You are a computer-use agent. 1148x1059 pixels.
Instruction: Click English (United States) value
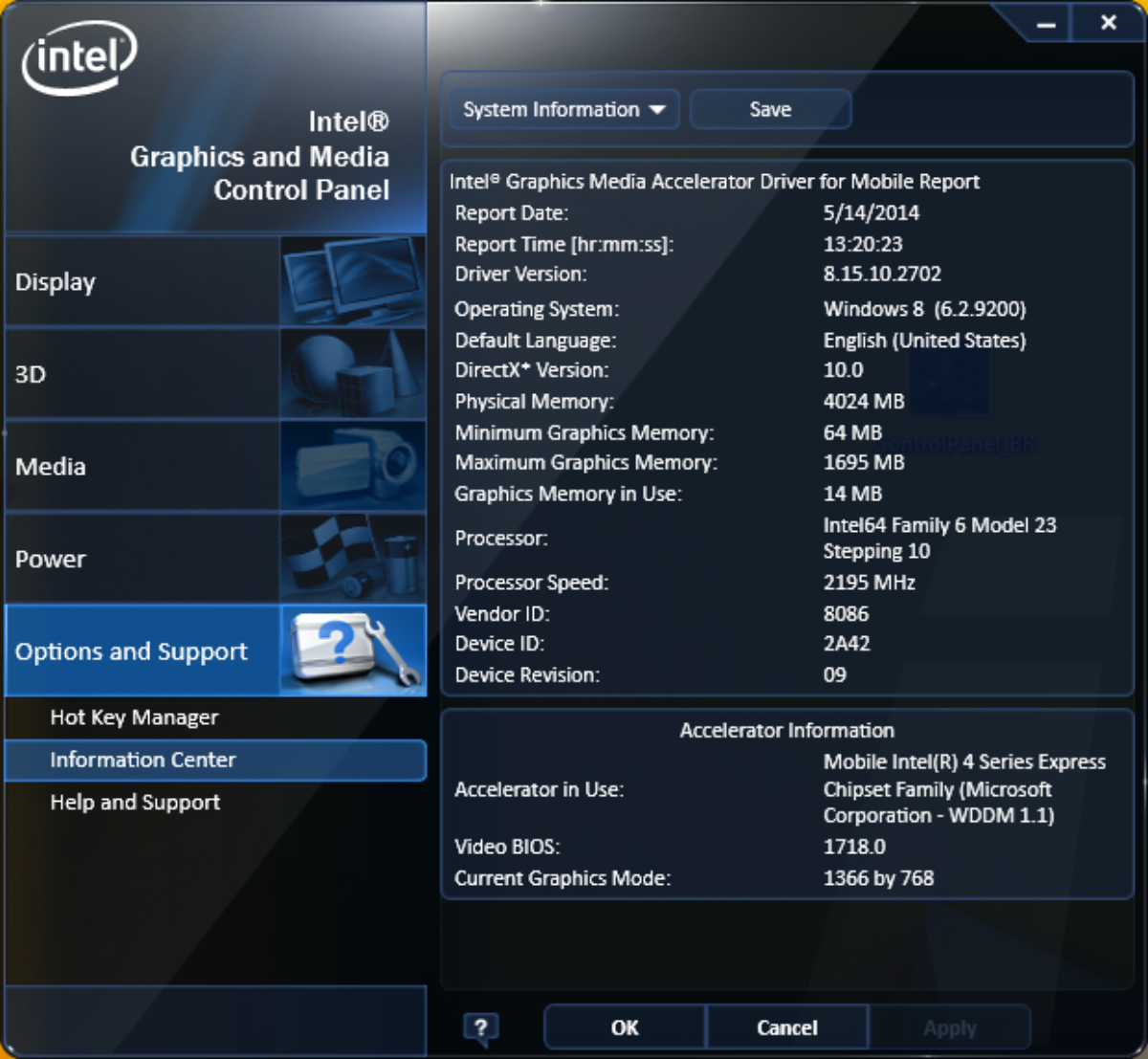pyautogui.click(x=924, y=341)
